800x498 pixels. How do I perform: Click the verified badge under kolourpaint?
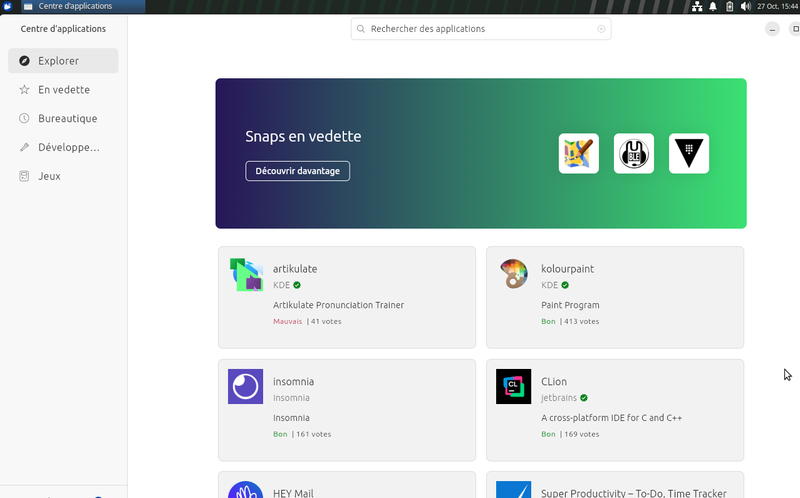565,285
